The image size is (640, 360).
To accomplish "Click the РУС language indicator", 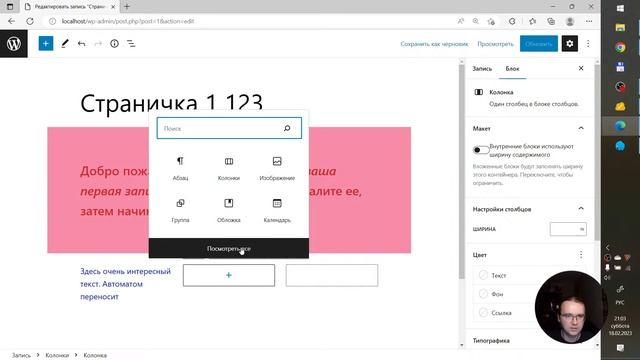I will point(620,302).
